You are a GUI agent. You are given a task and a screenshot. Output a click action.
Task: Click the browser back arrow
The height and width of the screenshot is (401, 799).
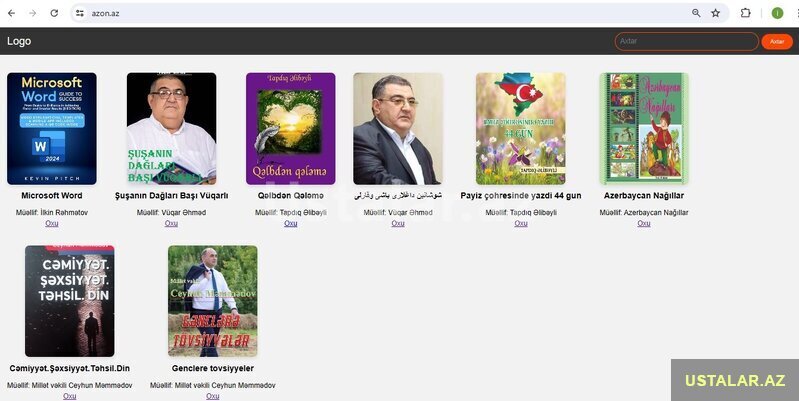tap(11, 13)
